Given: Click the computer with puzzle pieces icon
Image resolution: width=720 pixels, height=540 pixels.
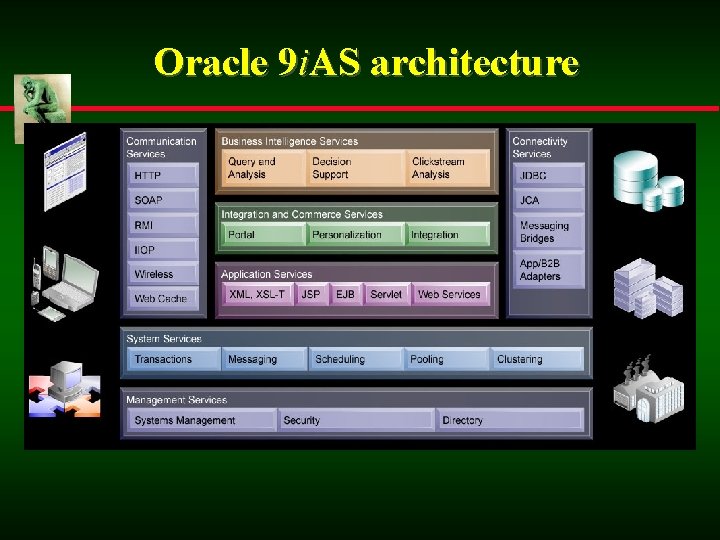Looking at the screenshot, I should pos(65,389).
